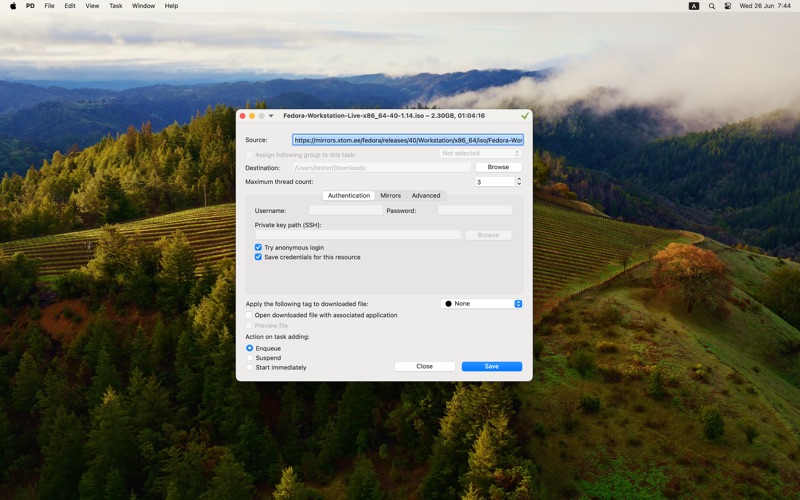Click the Maximum thread count field

[495, 182]
